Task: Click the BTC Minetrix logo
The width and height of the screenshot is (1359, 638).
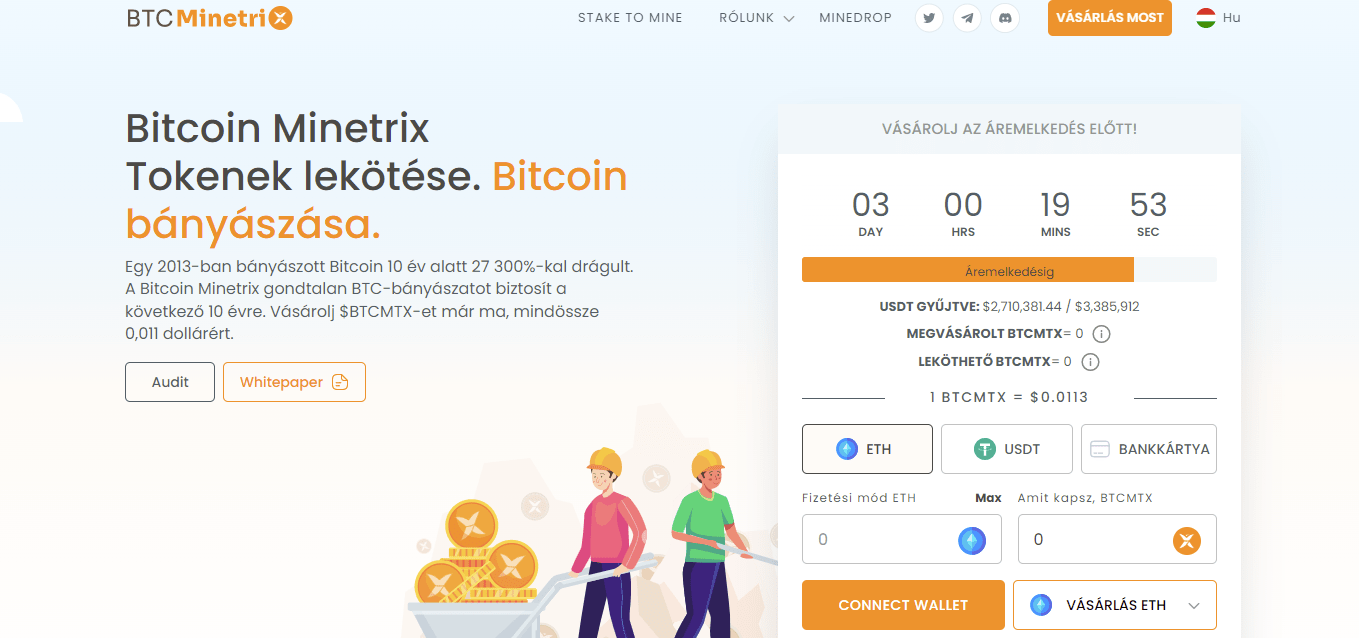Action: (x=210, y=18)
